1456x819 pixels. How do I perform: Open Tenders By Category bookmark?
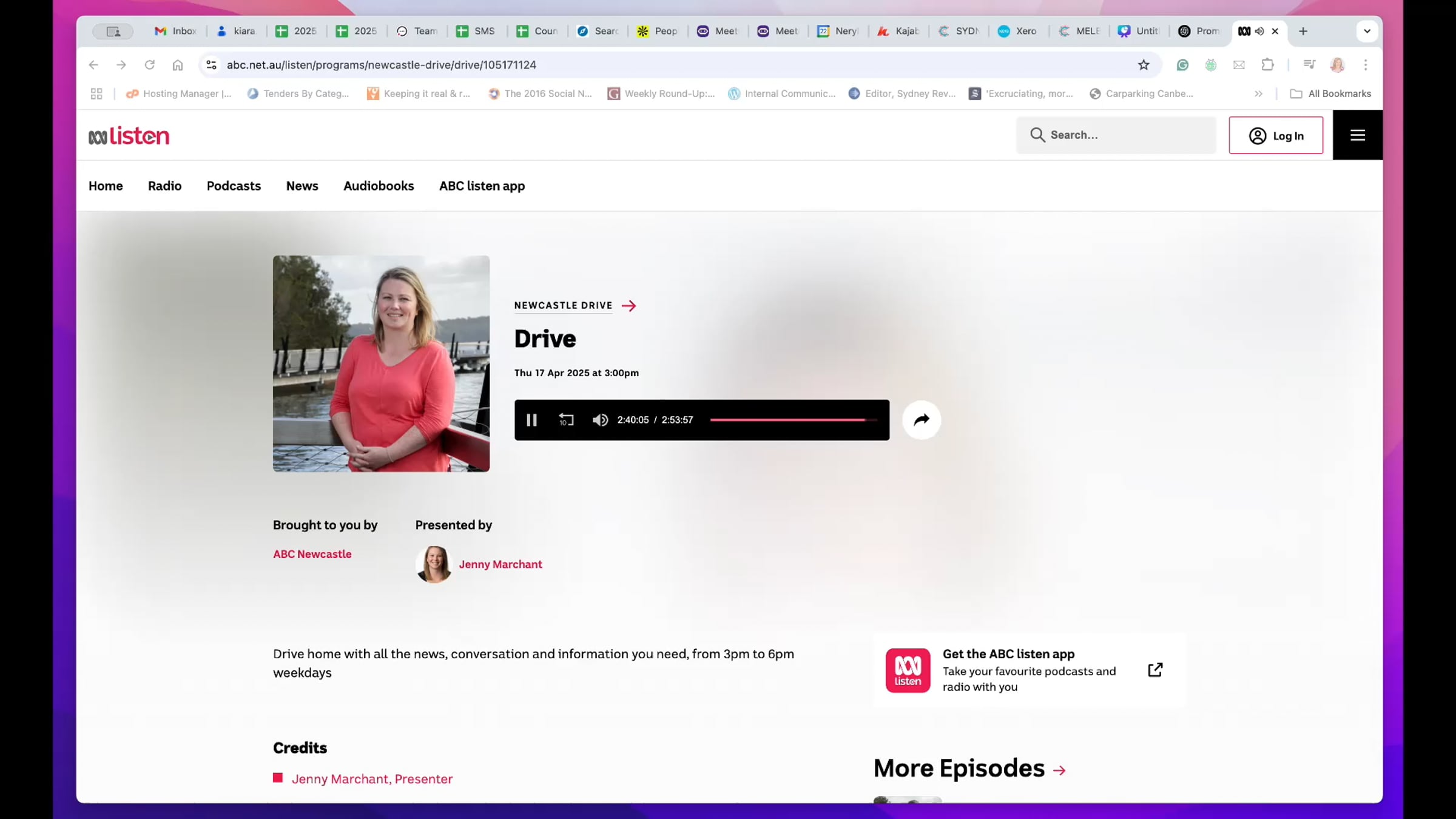click(298, 93)
